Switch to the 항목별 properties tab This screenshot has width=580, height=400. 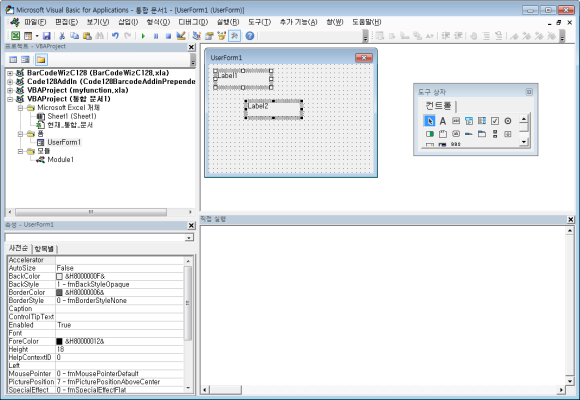pyautogui.click(x=44, y=249)
